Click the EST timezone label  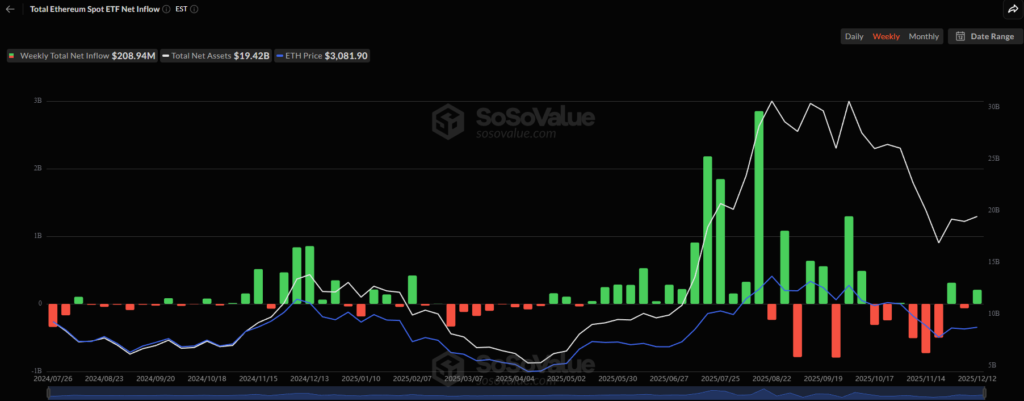pos(182,9)
